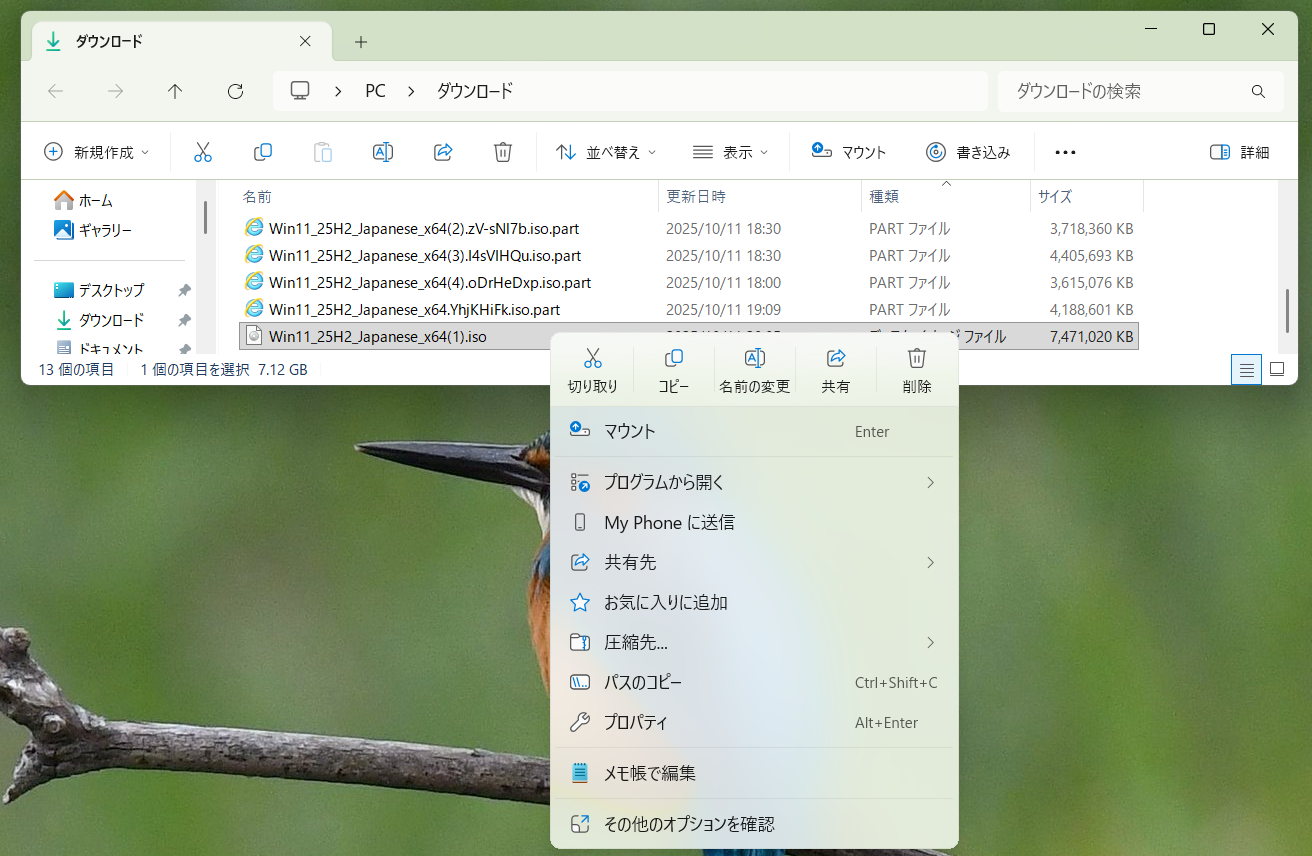Open the See more ellipsis menu
Viewport: 1312px width, 856px height.
(1064, 151)
